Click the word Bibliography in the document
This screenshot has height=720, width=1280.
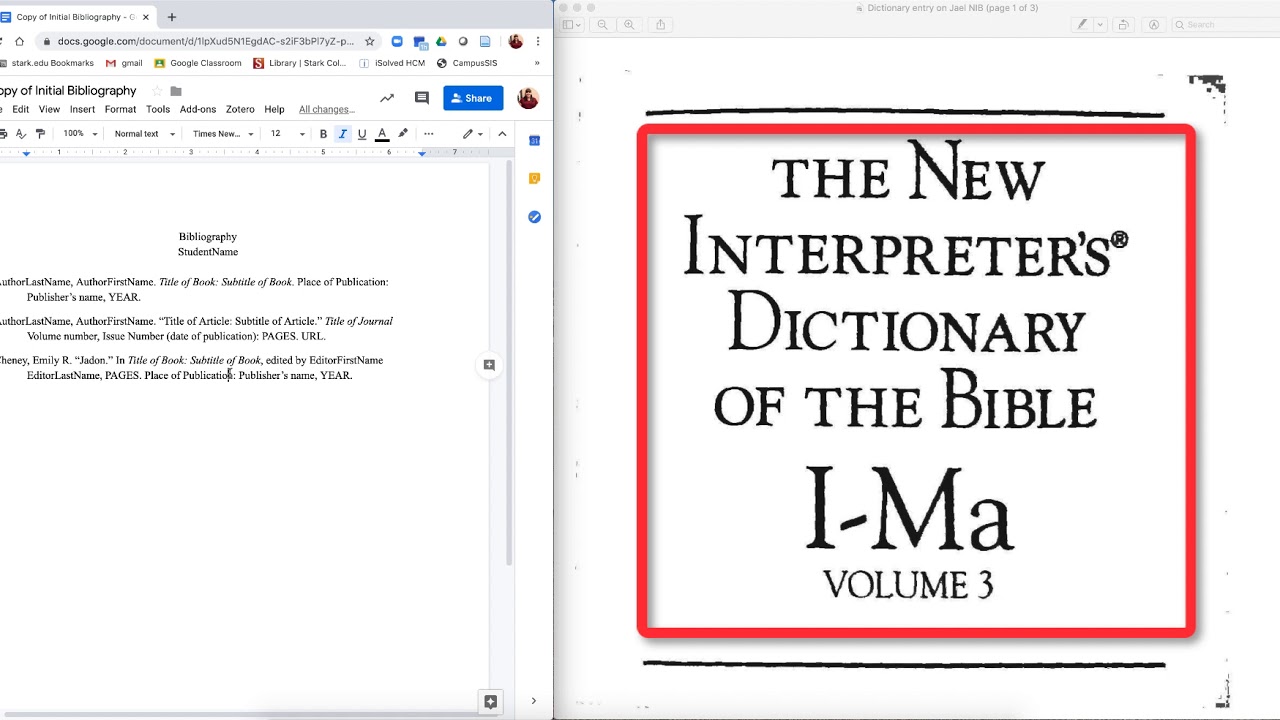208,237
